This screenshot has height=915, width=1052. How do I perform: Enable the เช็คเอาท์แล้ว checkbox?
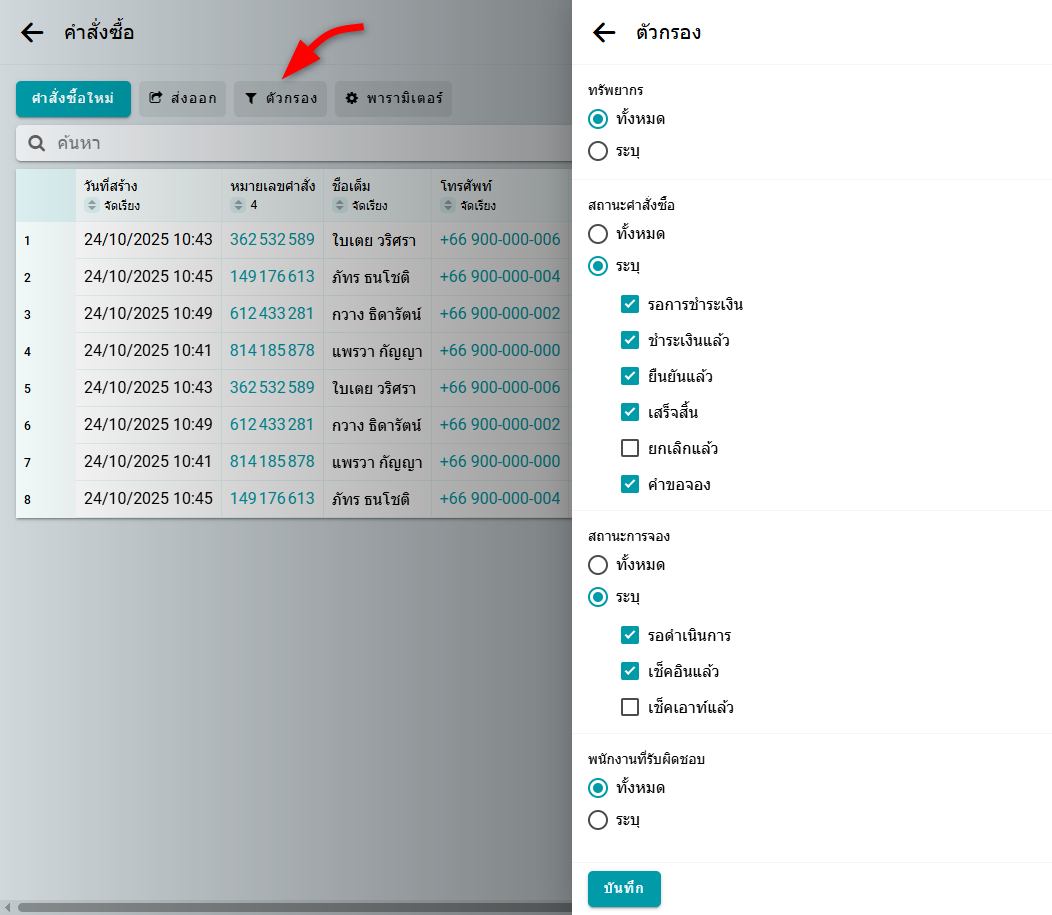[x=630, y=707]
